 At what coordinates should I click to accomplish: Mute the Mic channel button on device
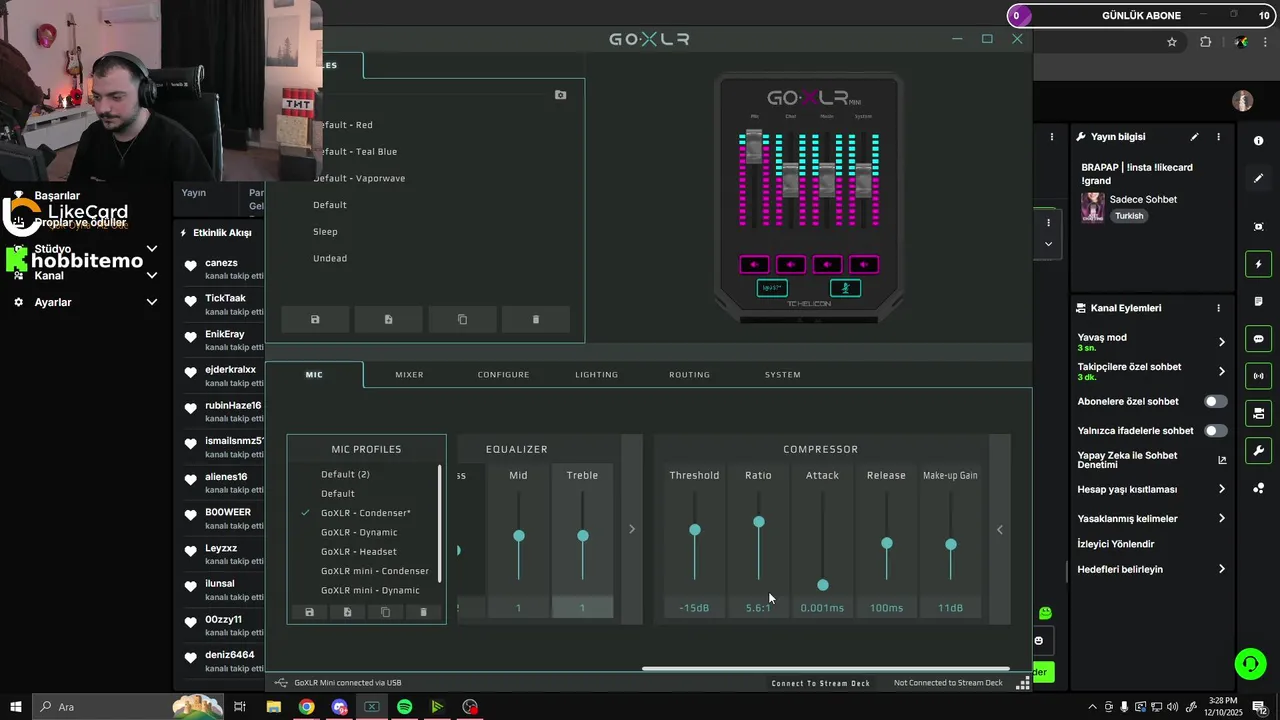(754, 265)
